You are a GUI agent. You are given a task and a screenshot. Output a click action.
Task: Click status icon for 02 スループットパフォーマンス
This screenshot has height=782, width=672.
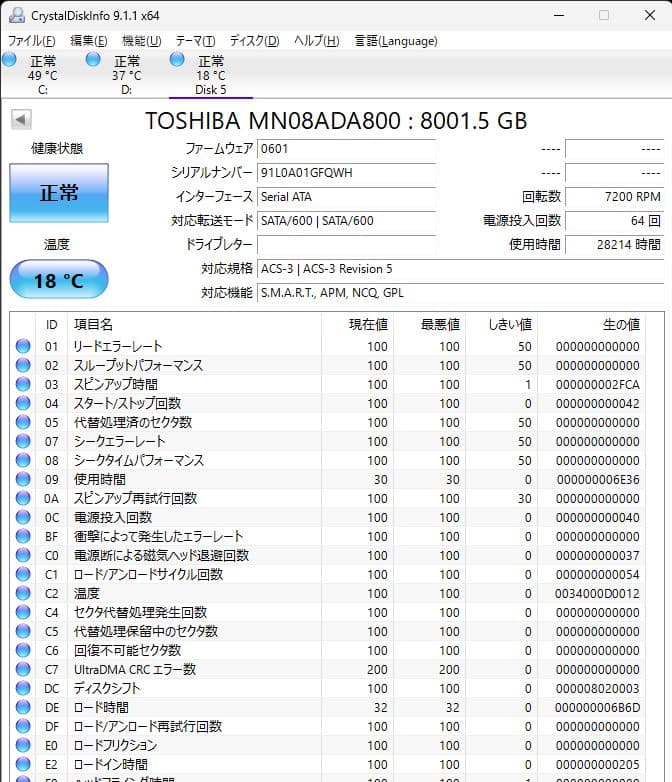coord(23,365)
